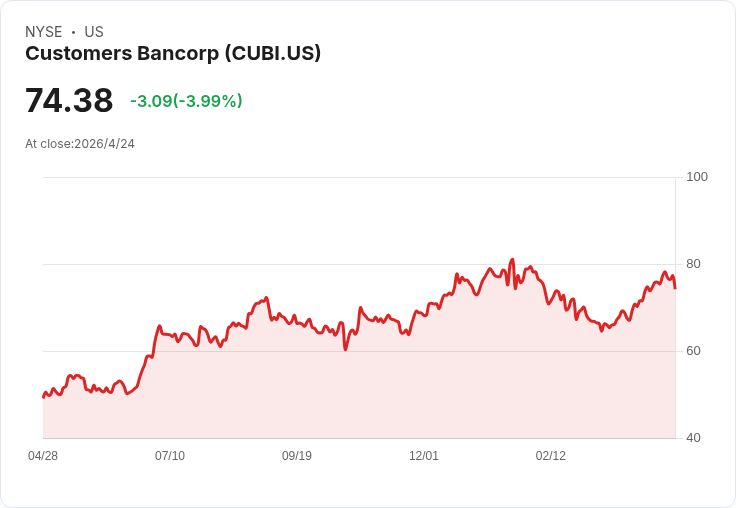
Task: Click the sharp dip touching the 60 gridline
Action: click(x=345, y=349)
